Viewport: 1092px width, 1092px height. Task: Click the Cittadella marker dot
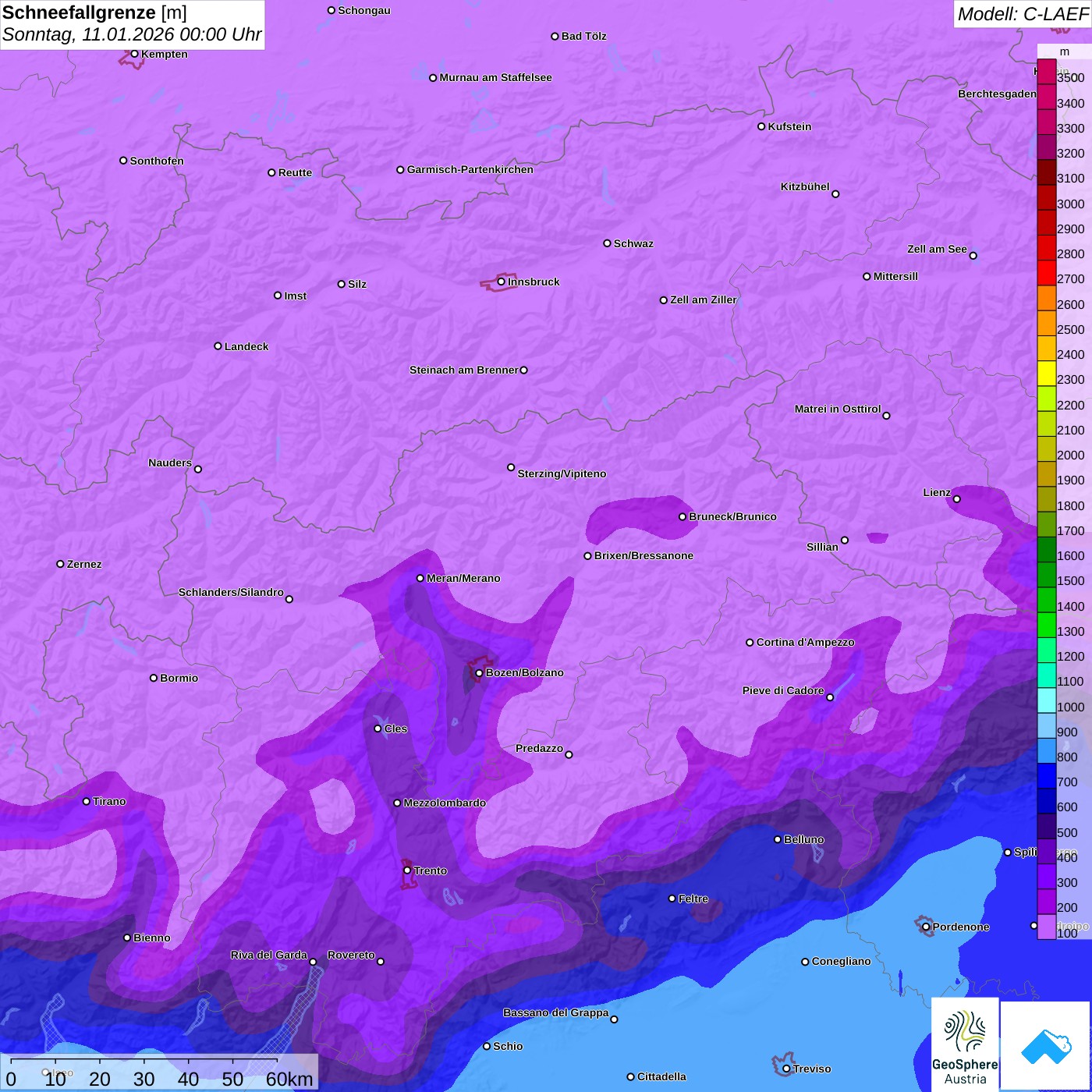coord(630,1077)
